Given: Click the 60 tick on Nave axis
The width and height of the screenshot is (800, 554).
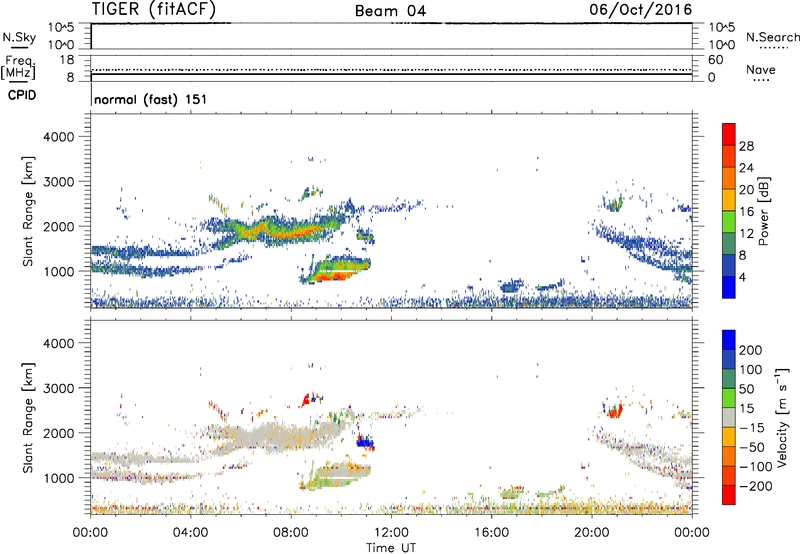Looking at the screenshot, I should tap(715, 60).
